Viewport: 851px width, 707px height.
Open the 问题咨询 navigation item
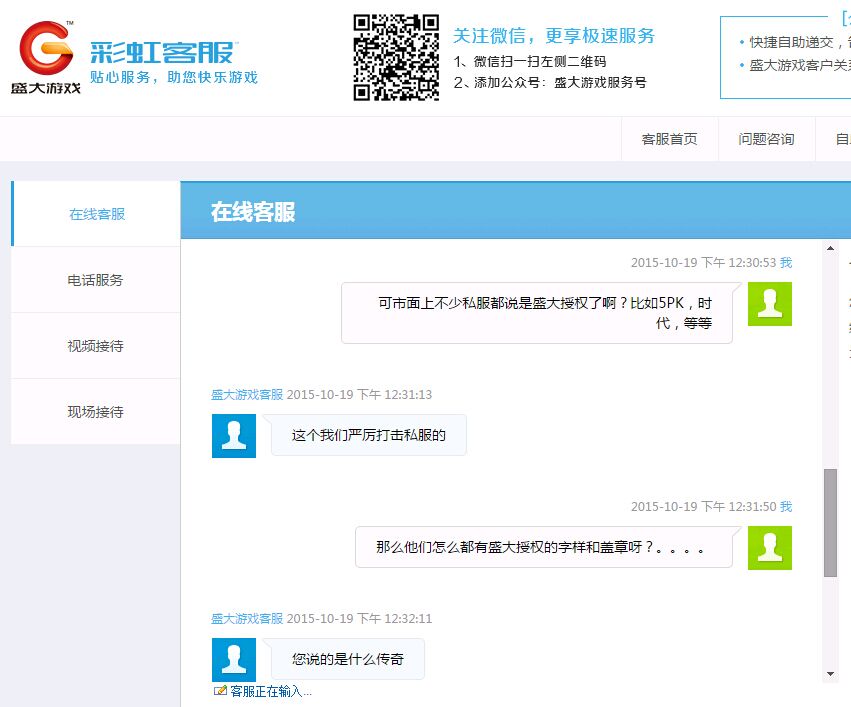766,139
